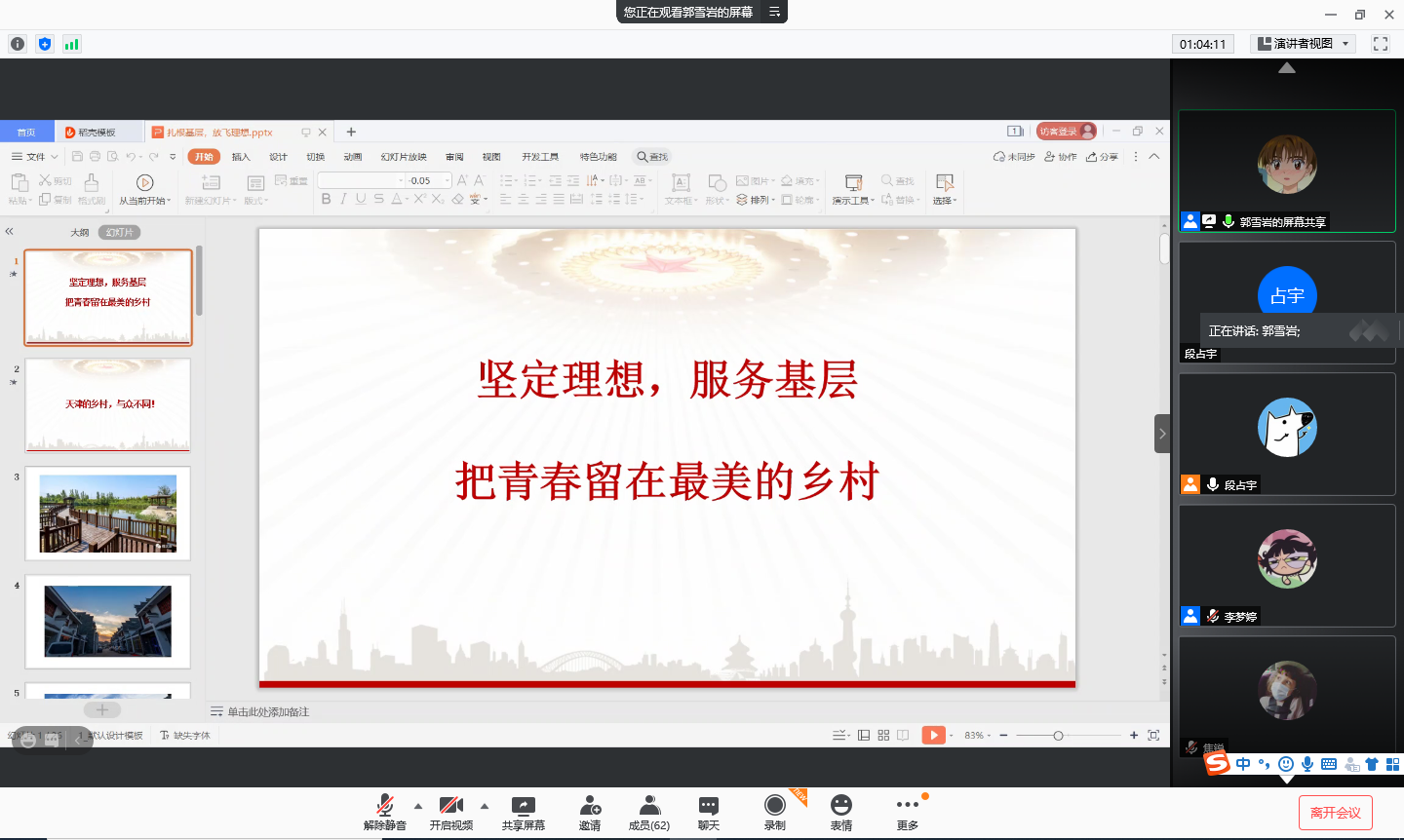The image size is (1404, 840).
Task: Open the 文件 menu
Action: click(35, 157)
